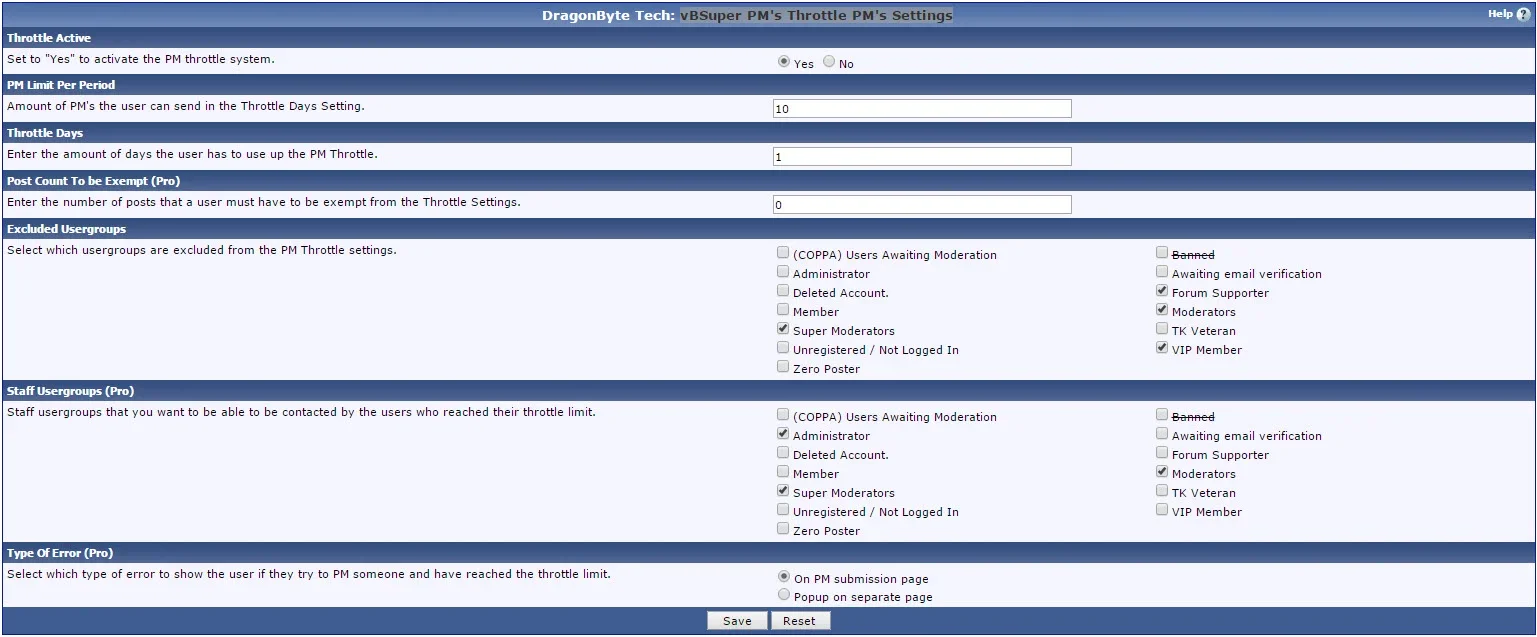1537x637 pixels.
Task: Click the Post Count To be Exempt field
Action: click(922, 204)
